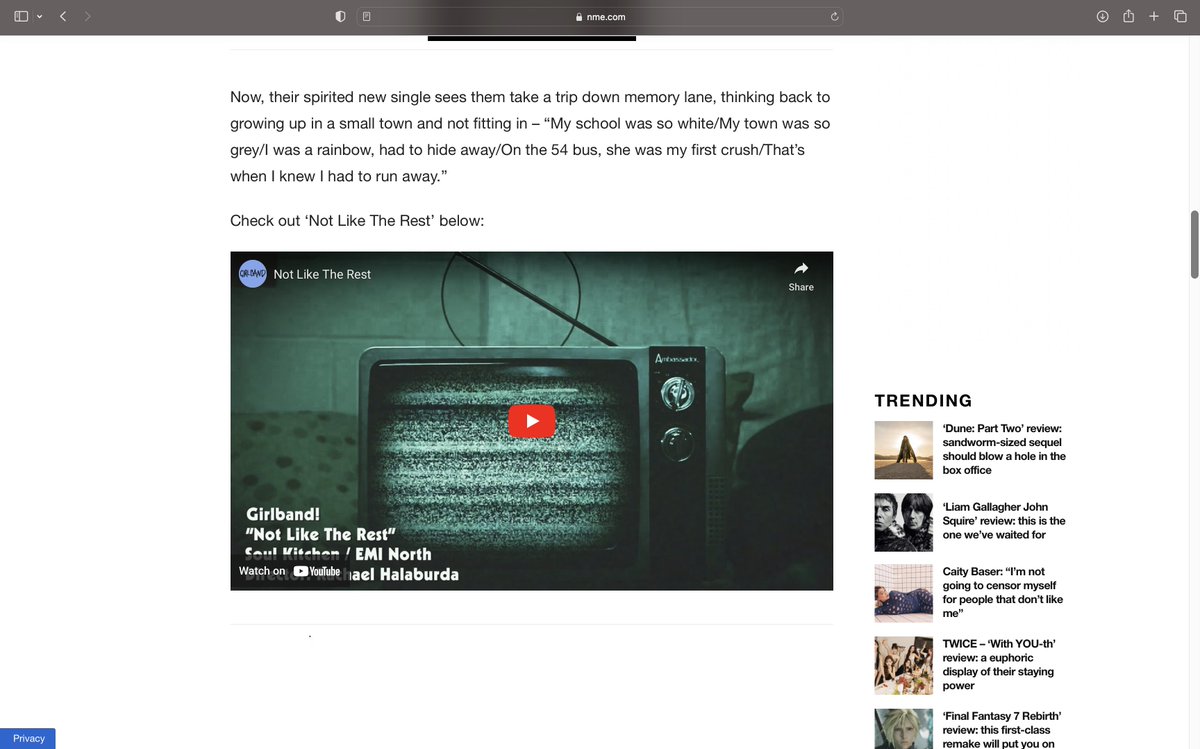Open the Caity Baser interview headline

point(1003,592)
